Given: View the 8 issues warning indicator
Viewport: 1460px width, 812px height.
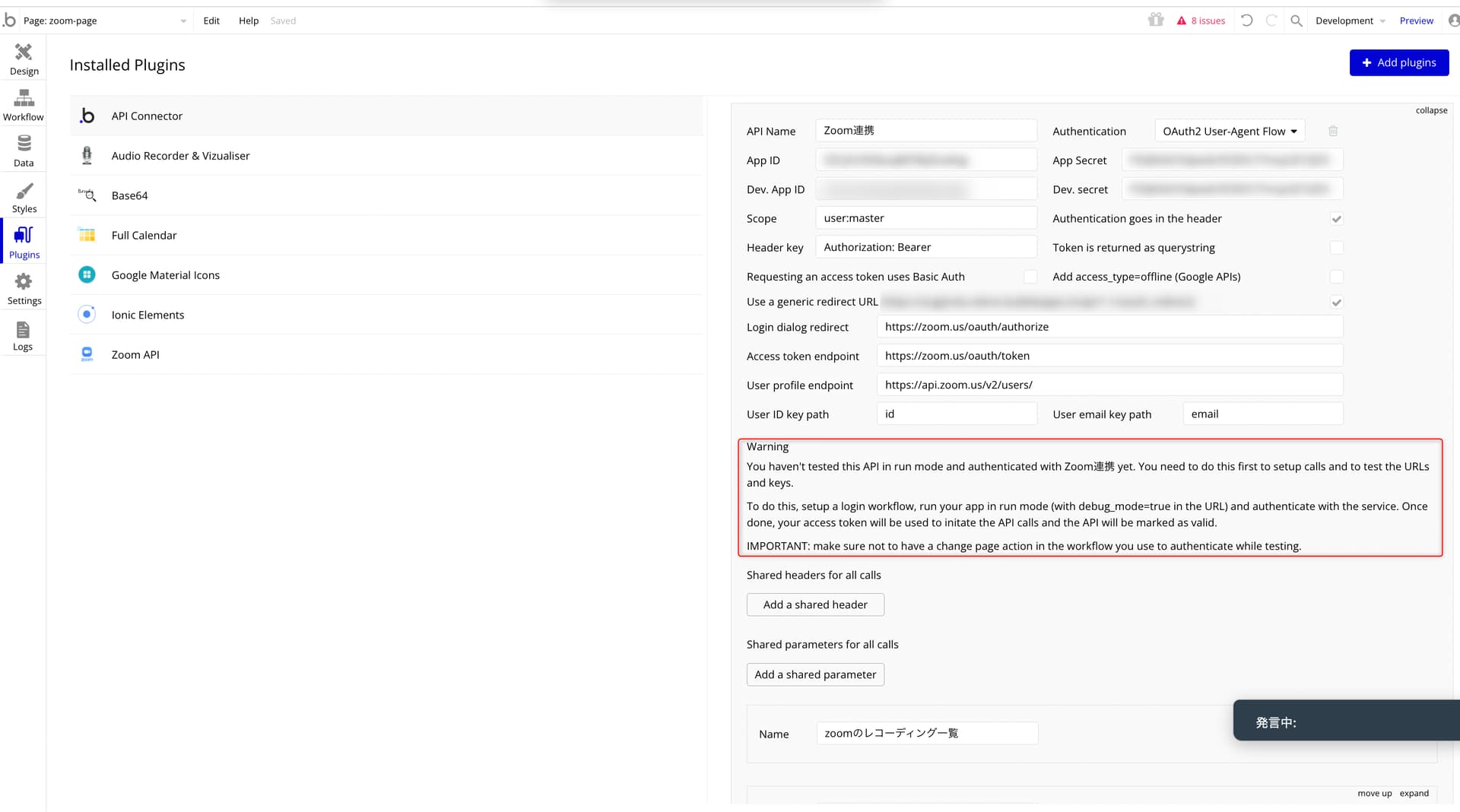Looking at the screenshot, I should pos(1201,21).
